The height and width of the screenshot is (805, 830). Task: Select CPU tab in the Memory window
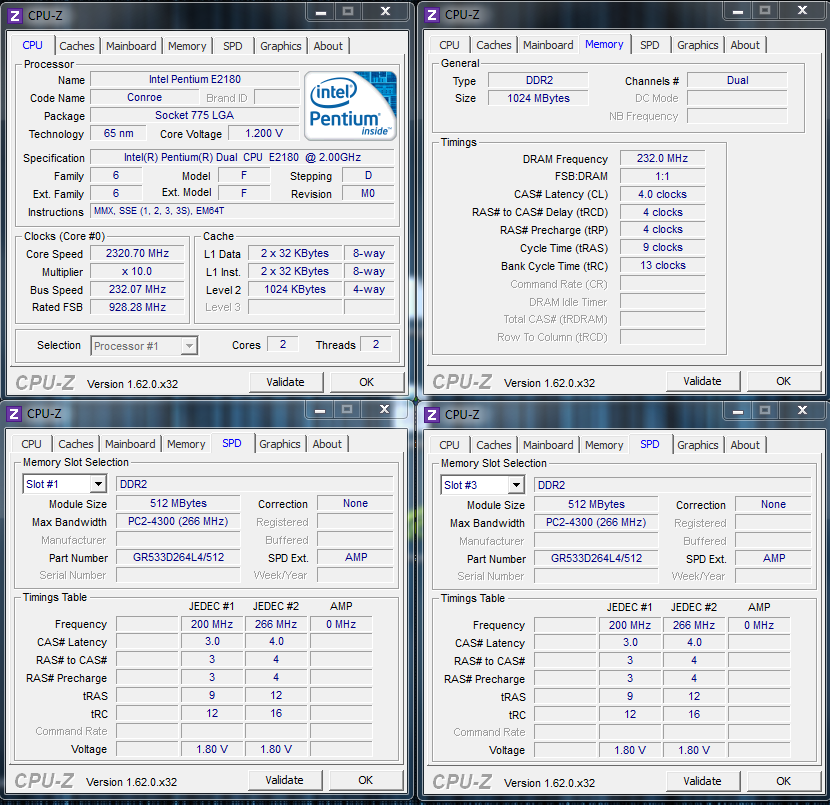[449, 45]
